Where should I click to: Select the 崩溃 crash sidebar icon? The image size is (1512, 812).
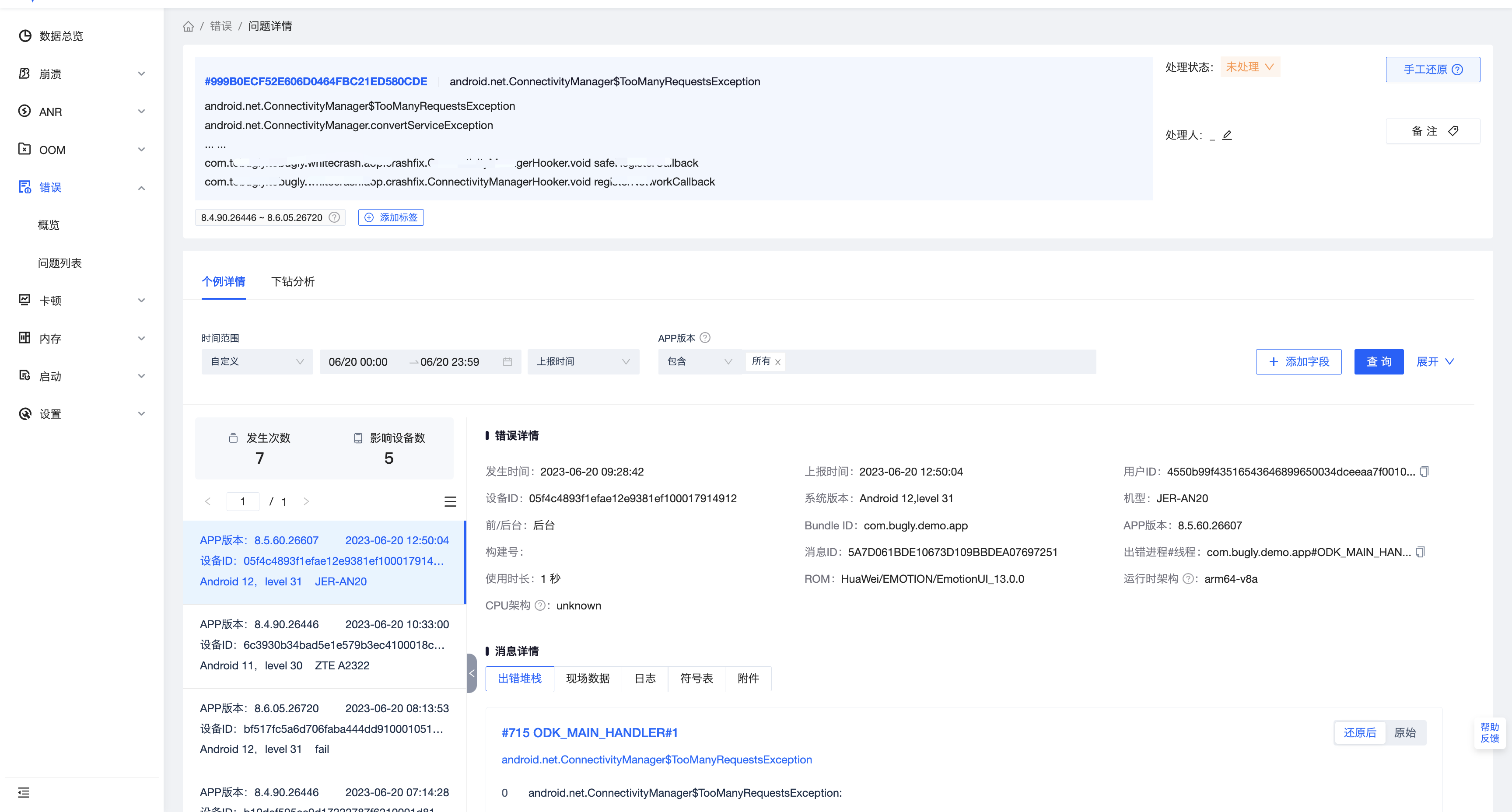click(x=24, y=73)
